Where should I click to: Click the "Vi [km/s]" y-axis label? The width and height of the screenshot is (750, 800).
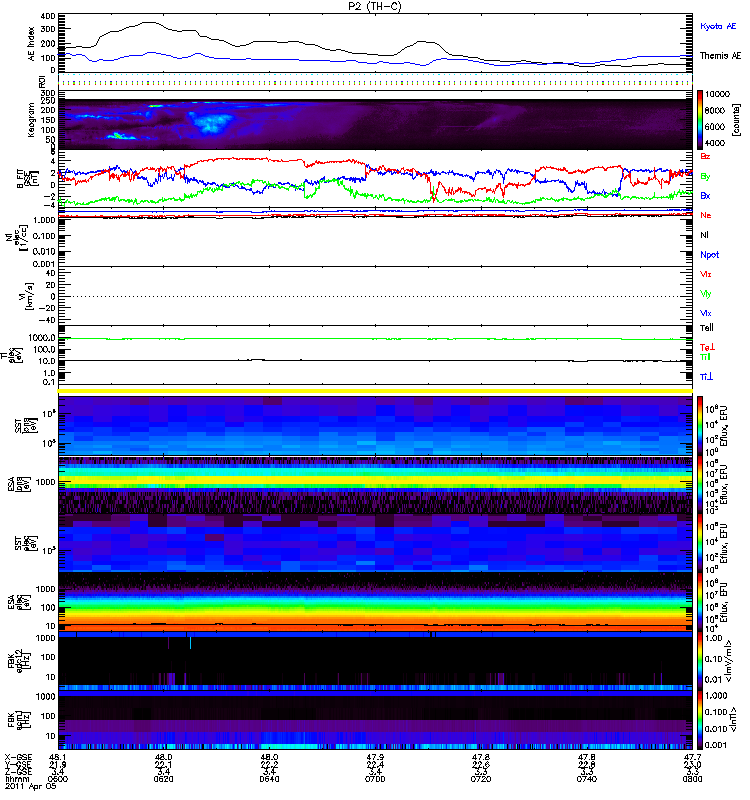click(x=30, y=296)
